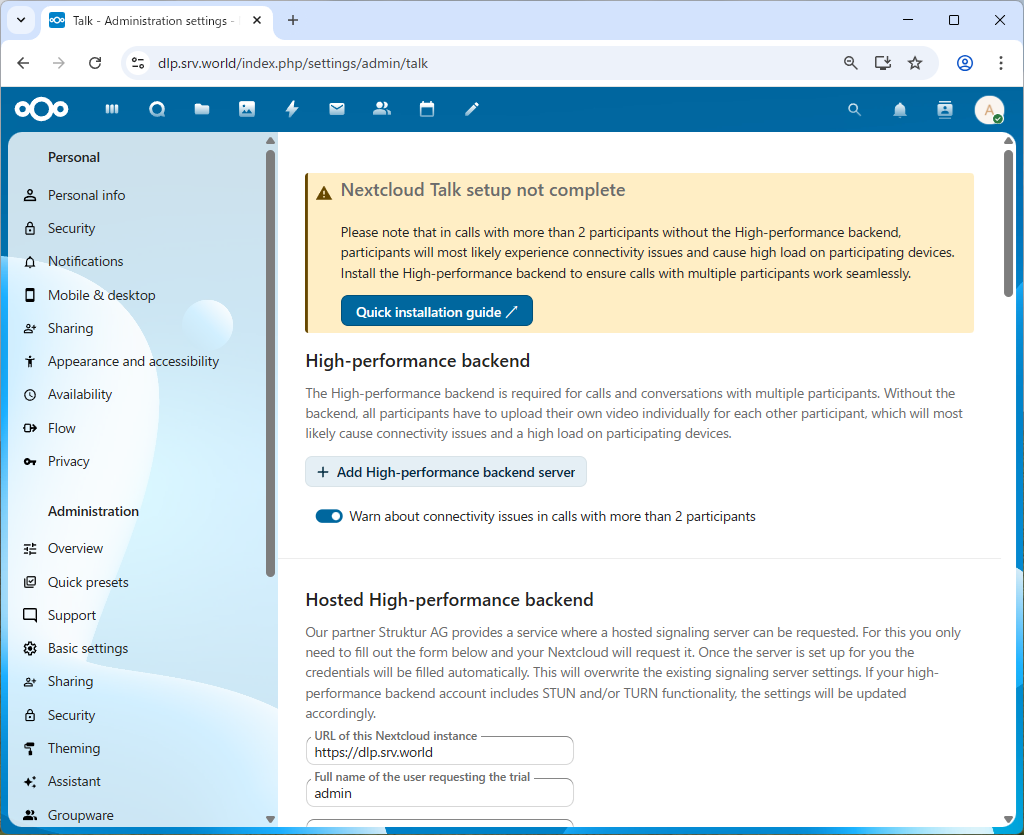Open the browser zoom magnifier icon
Screen dimensions: 1024x835
pos(850,63)
